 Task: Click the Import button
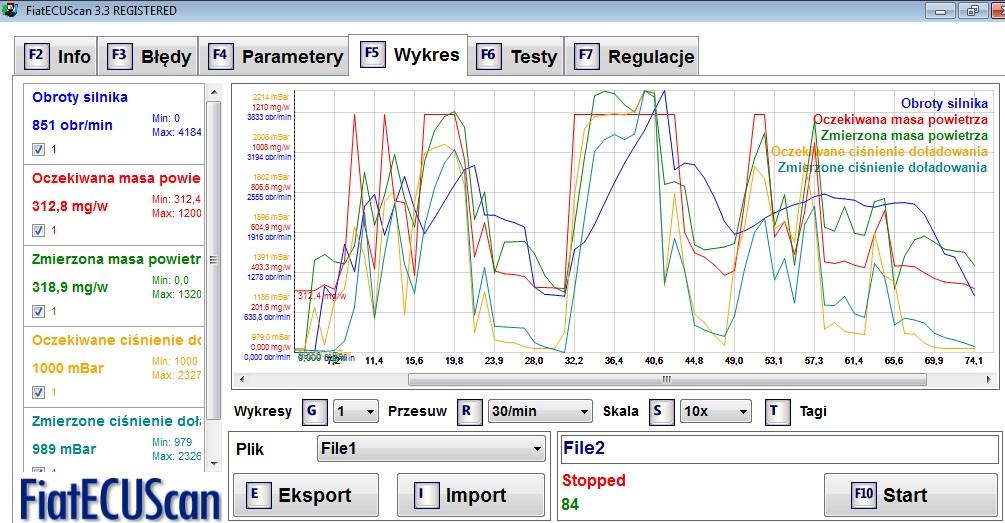[471, 495]
